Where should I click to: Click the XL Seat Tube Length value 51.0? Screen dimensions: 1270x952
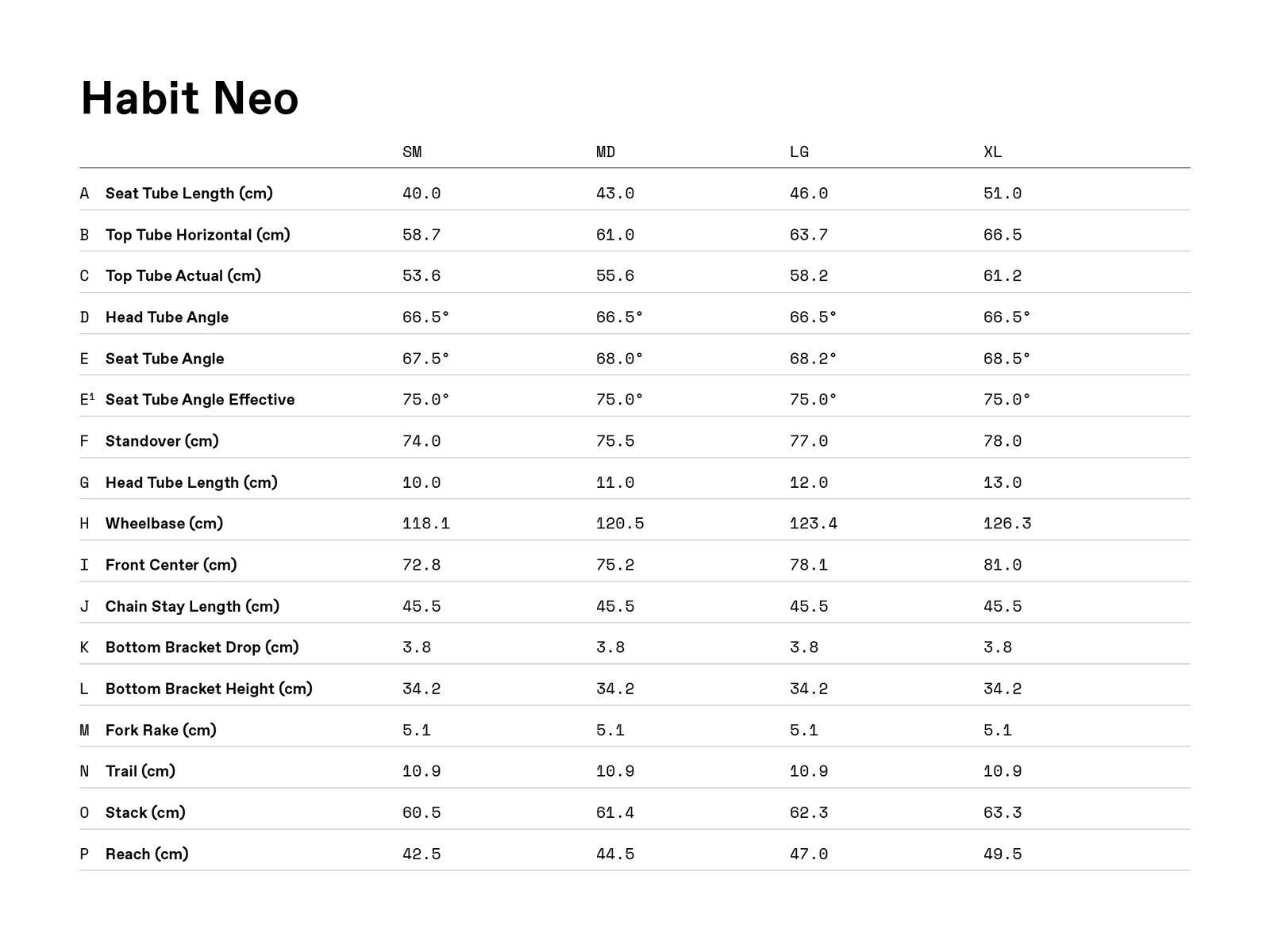tap(1003, 194)
